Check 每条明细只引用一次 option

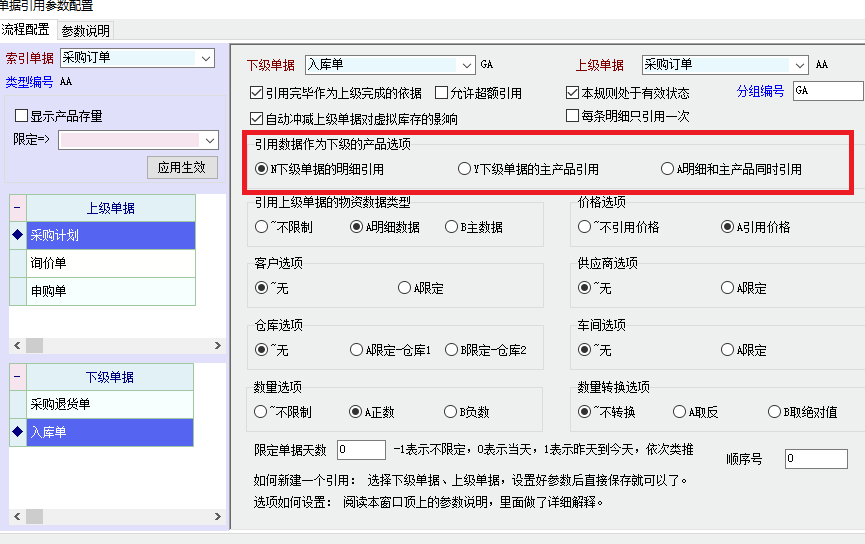(572, 116)
